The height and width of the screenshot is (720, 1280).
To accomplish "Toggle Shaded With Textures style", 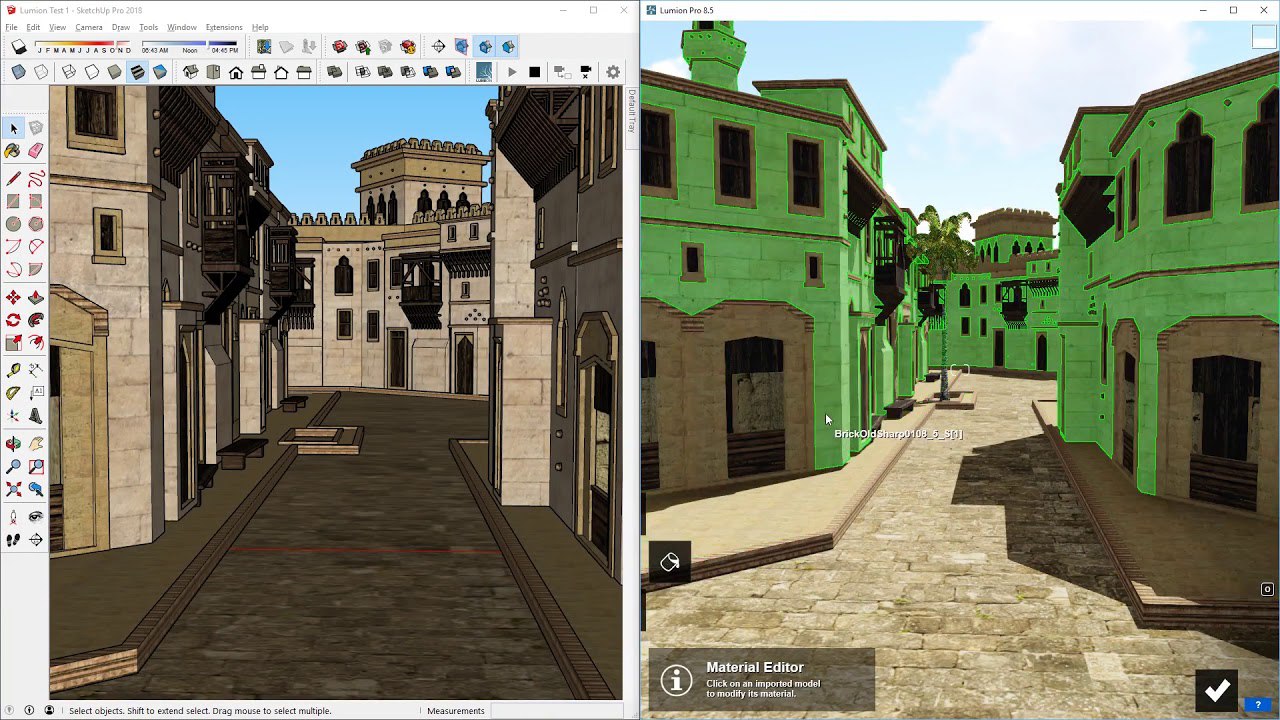I will [x=137, y=72].
